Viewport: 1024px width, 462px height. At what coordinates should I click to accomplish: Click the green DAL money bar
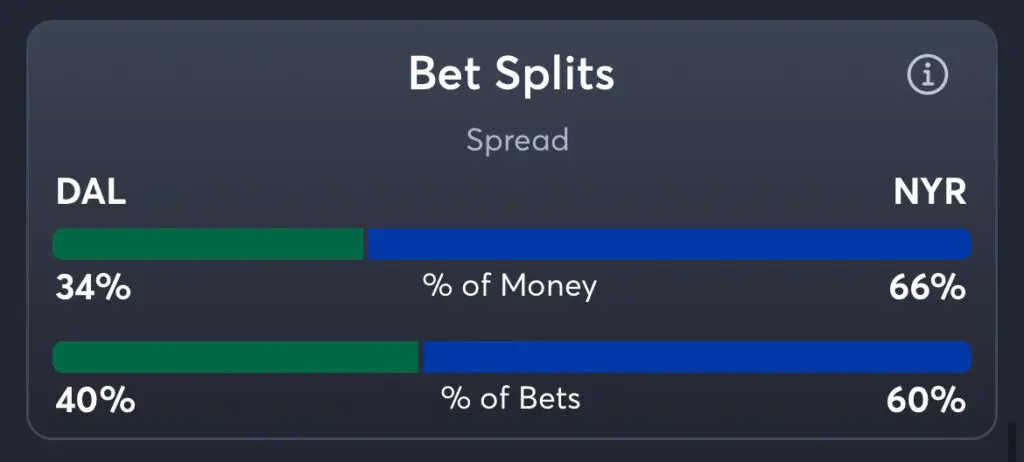click(x=208, y=244)
